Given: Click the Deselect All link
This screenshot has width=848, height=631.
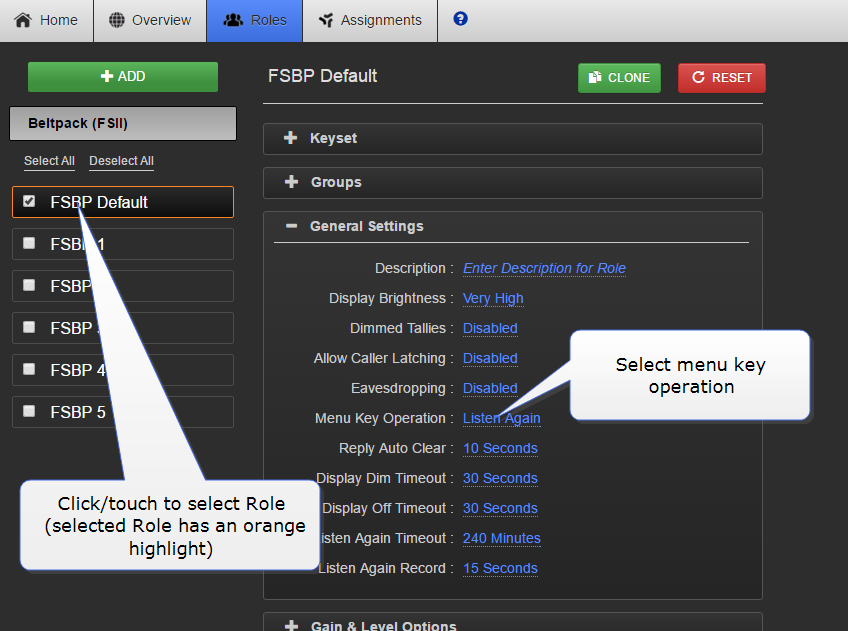Looking at the screenshot, I should click(121, 162).
